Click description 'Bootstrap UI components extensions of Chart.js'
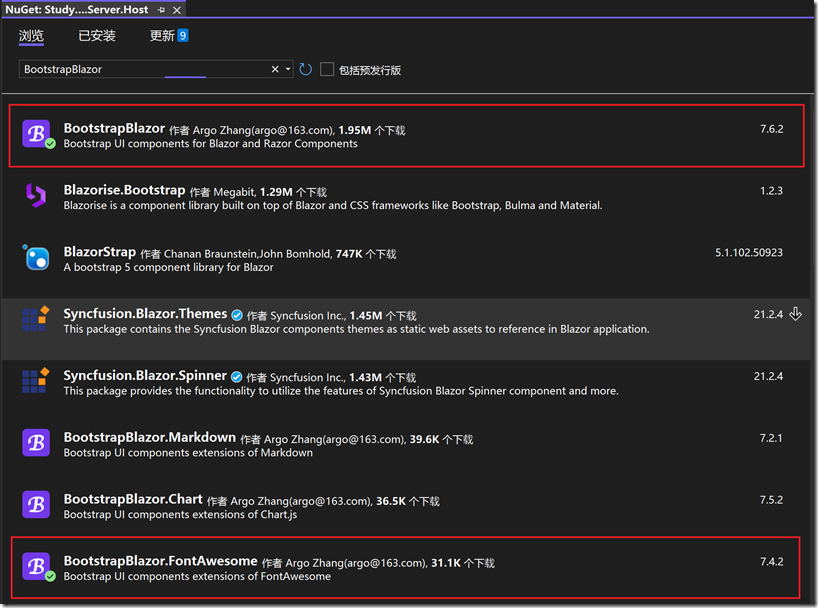 click(181, 515)
